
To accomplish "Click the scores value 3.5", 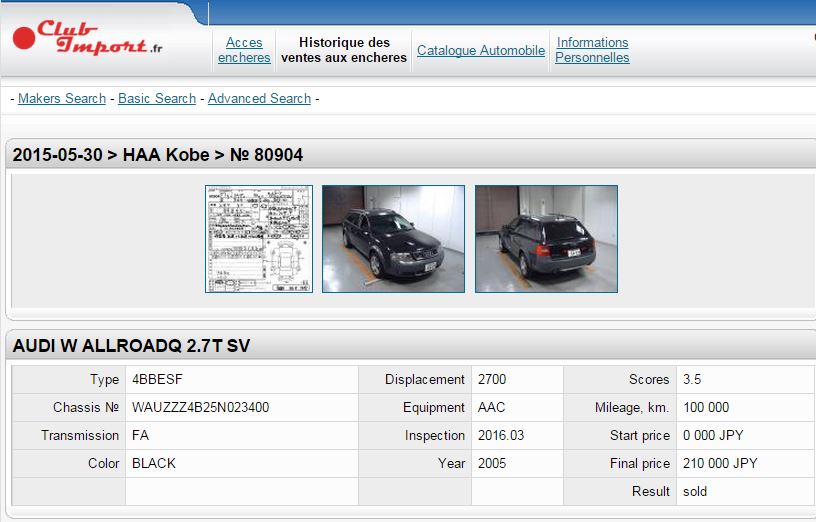I will [x=692, y=380].
